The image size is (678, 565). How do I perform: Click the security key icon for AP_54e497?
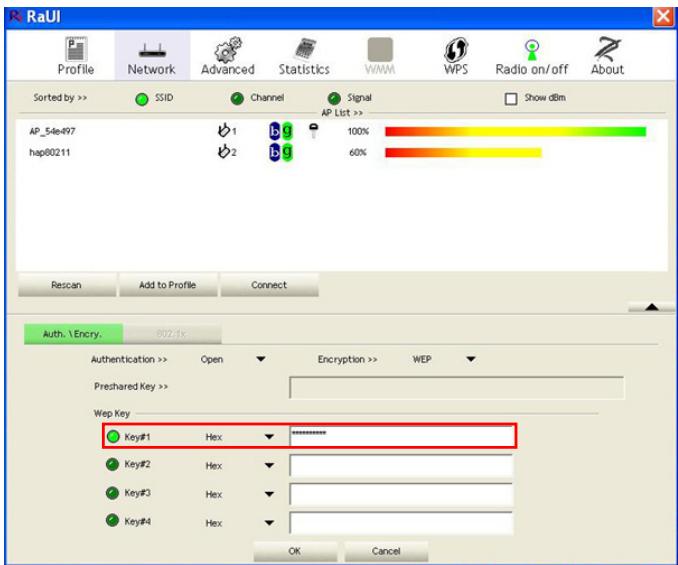click(313, 131)
